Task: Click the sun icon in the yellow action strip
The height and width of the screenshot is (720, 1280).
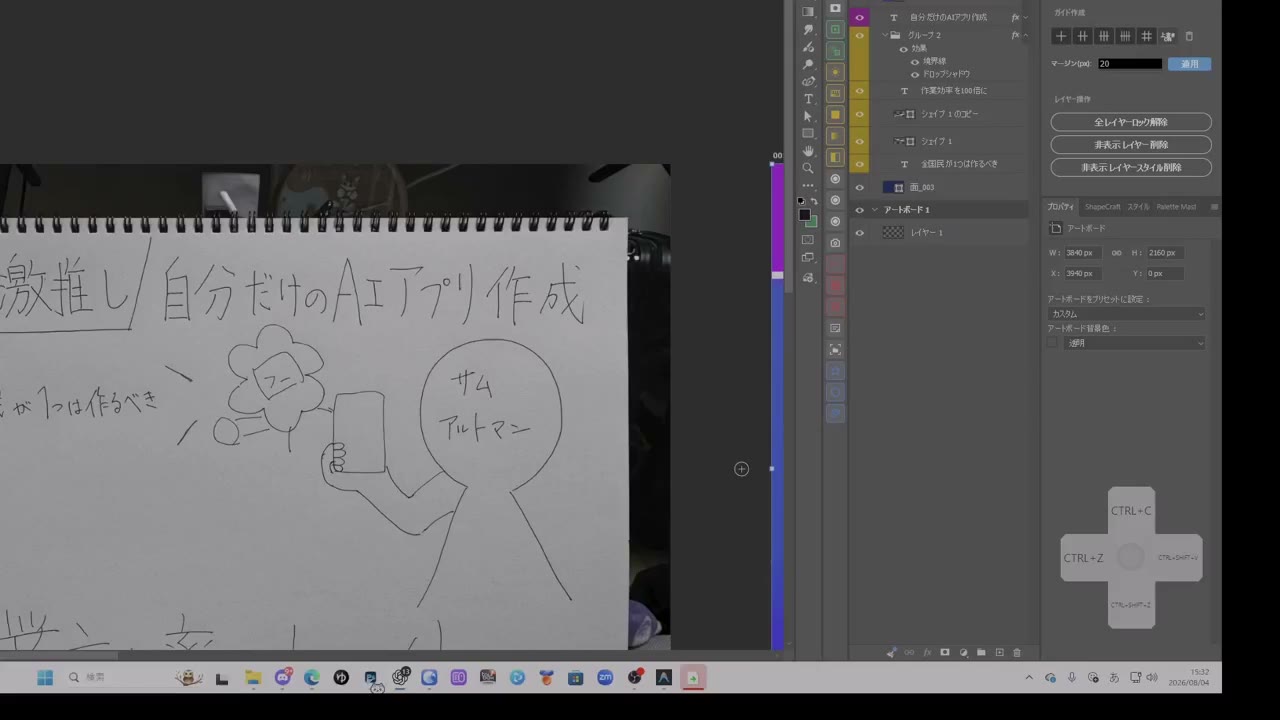Action: [835, 72]
